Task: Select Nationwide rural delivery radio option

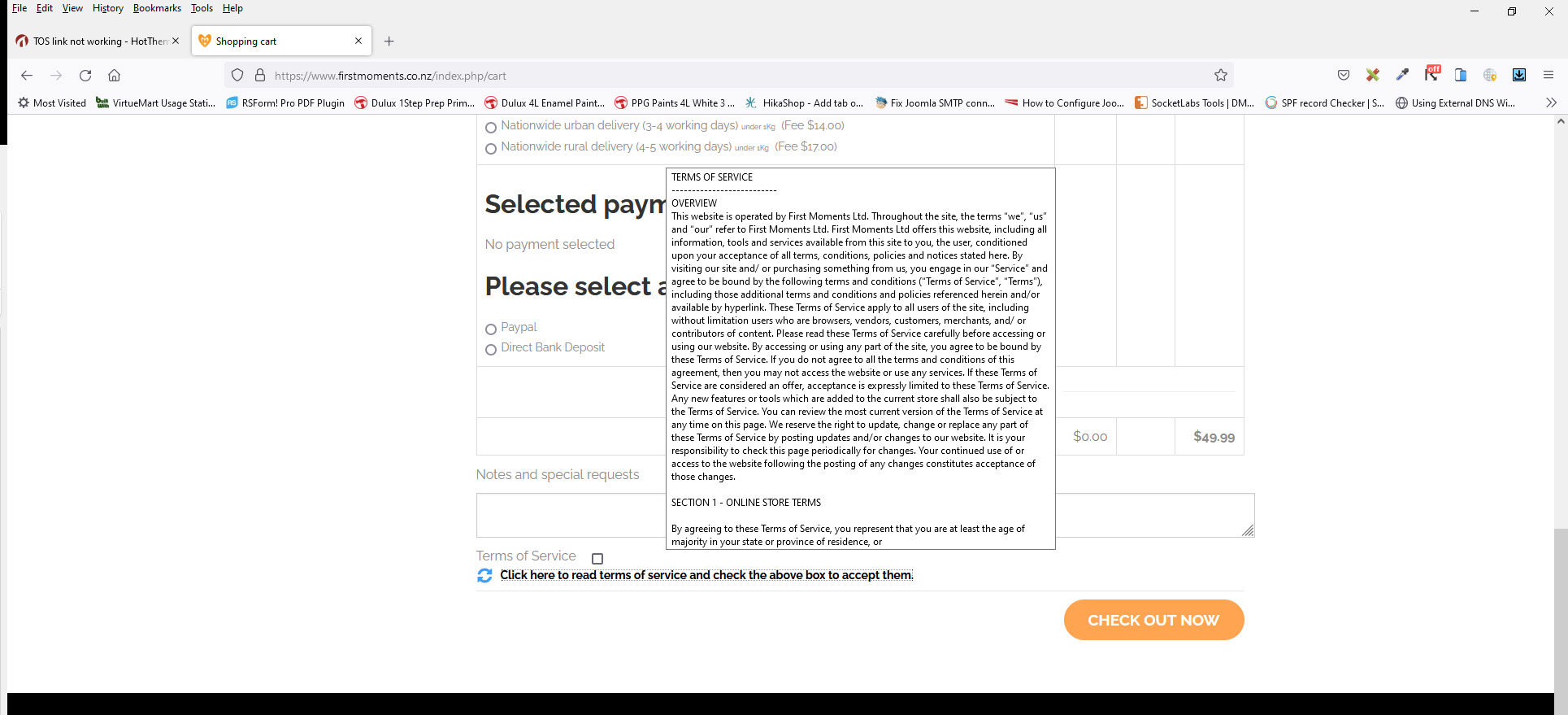Action: click(x=491, y=149)
